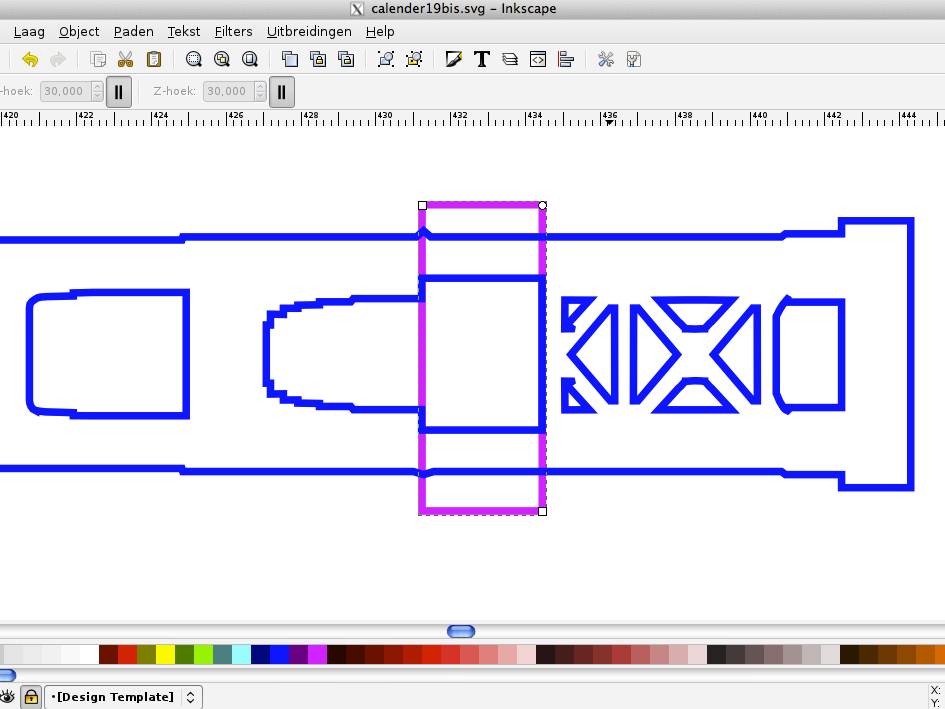Click the blue rounded rectangle shape on left
945x709 pixels.
click(x=108, y=354)
